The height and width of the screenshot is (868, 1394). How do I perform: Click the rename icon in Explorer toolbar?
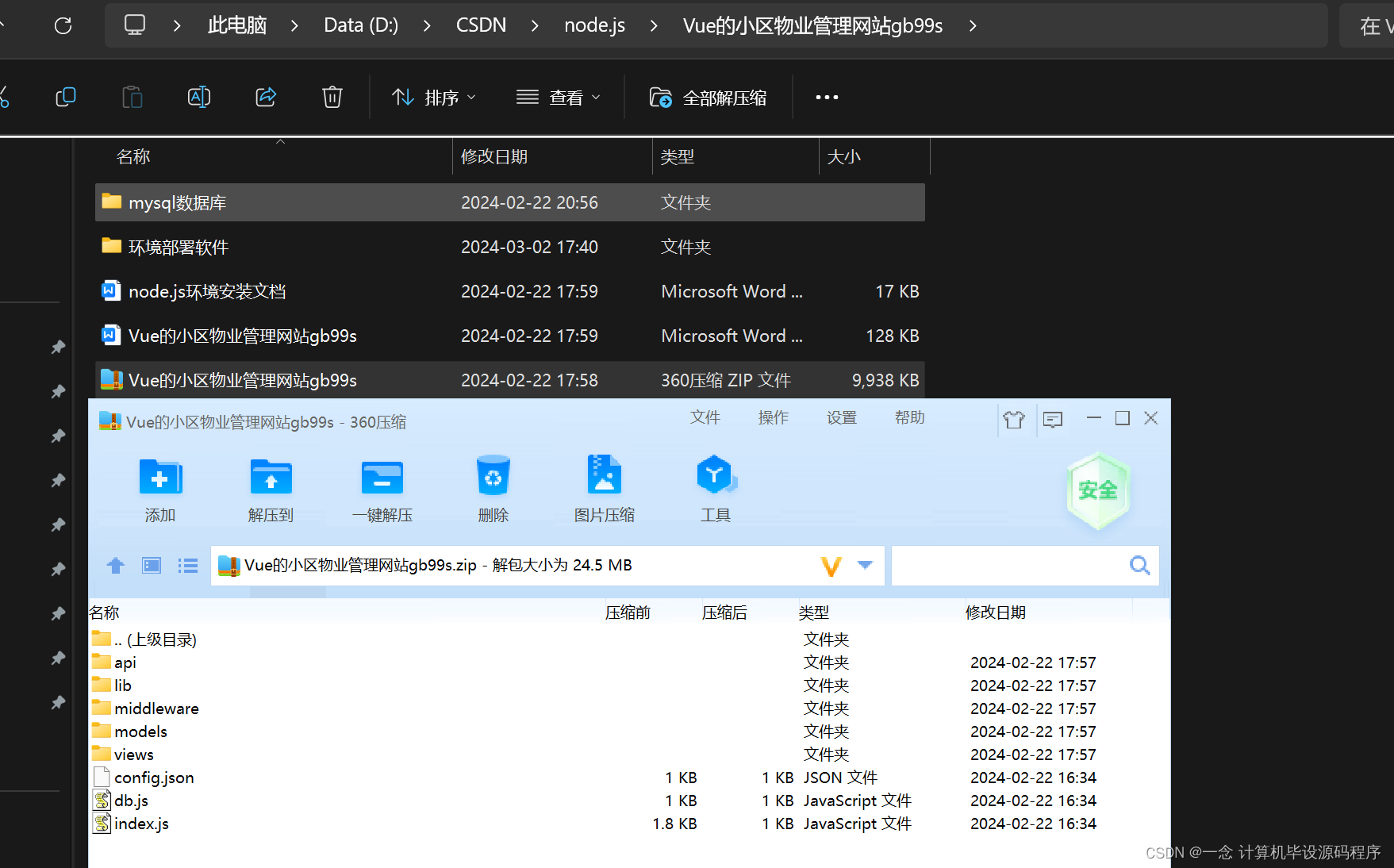coord(198,96)
